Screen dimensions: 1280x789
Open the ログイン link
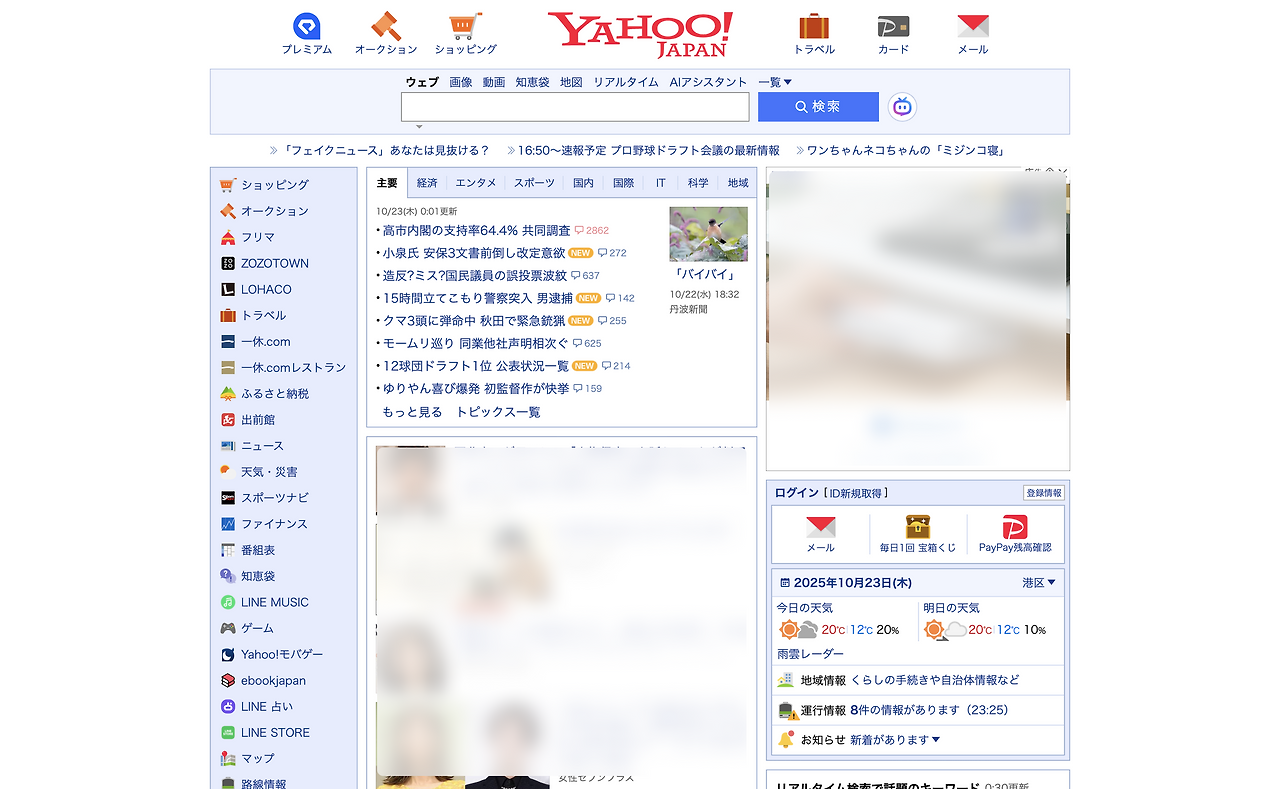pos(797,493)
